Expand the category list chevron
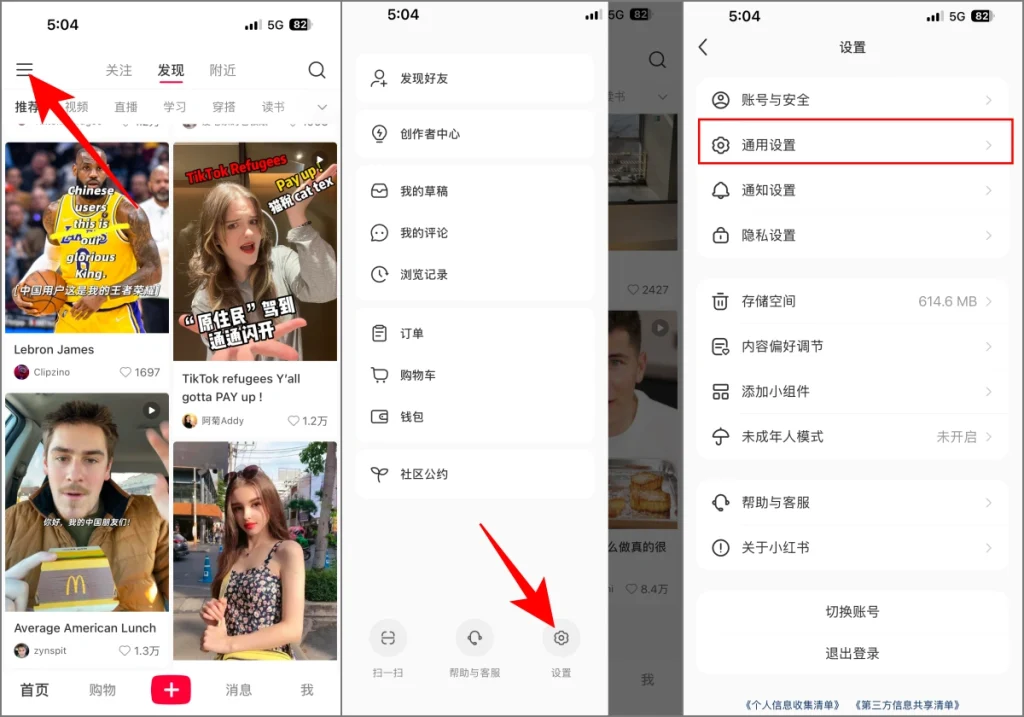The width and height of the screenshot is (1024, 717). [322, 107]
